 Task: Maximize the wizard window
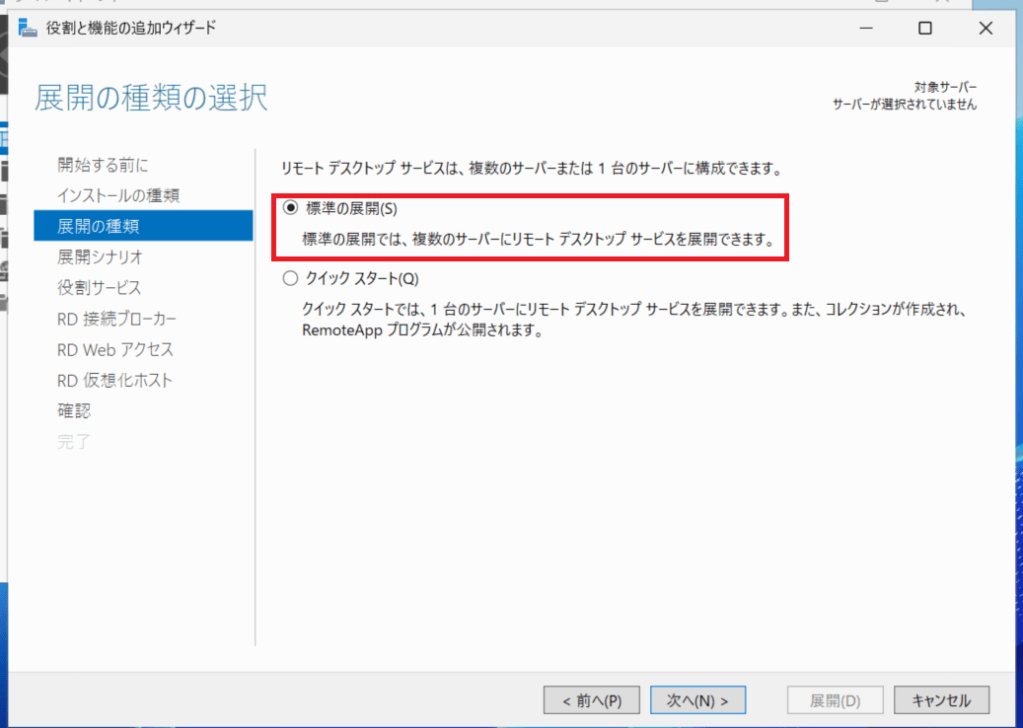[925, 28]
